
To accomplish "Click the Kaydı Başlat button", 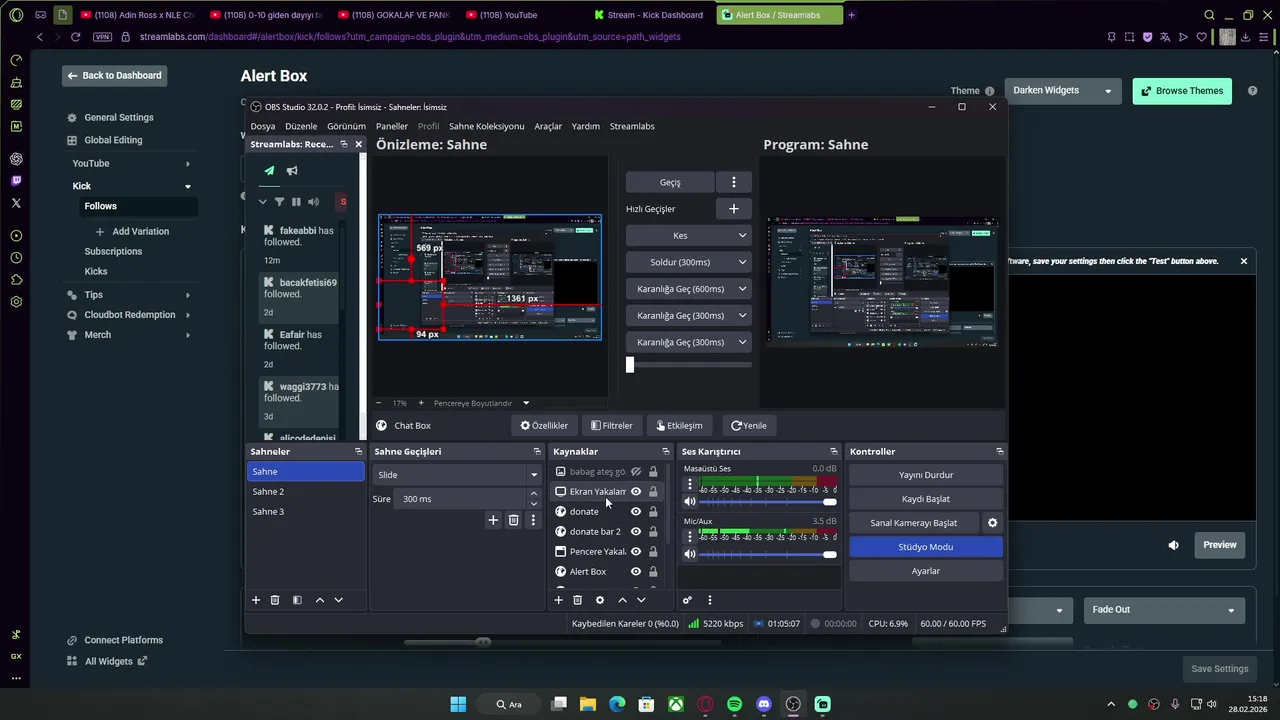I will tap(926, 499).
